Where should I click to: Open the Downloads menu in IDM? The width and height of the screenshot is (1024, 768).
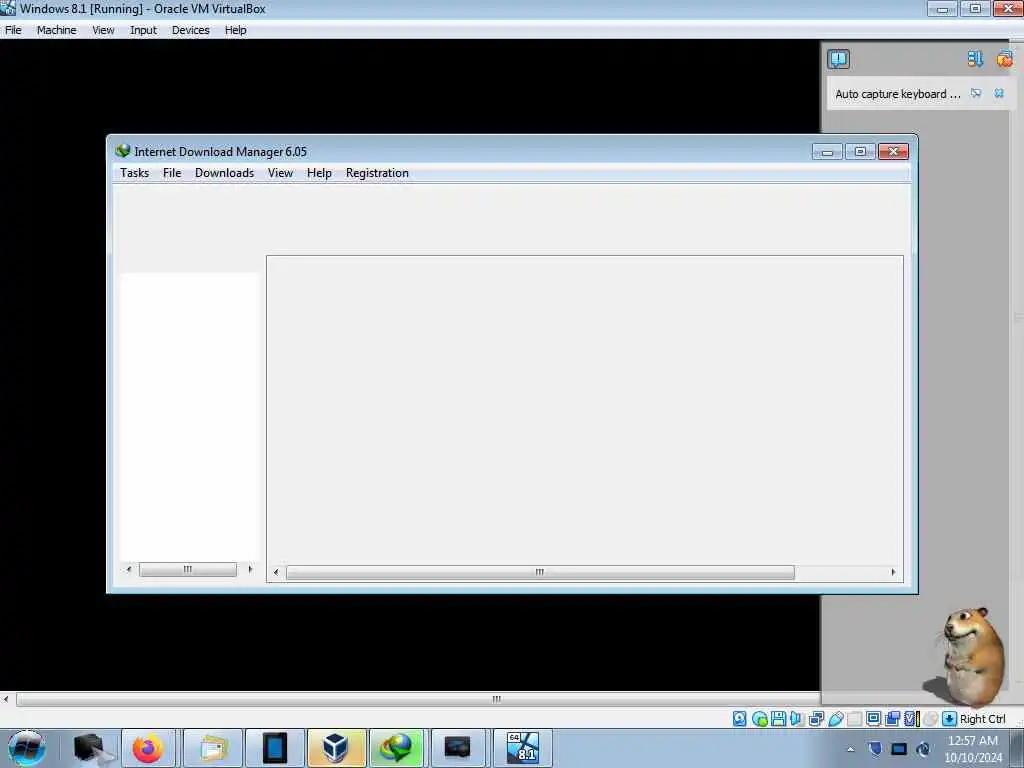(x=224, y=173)
